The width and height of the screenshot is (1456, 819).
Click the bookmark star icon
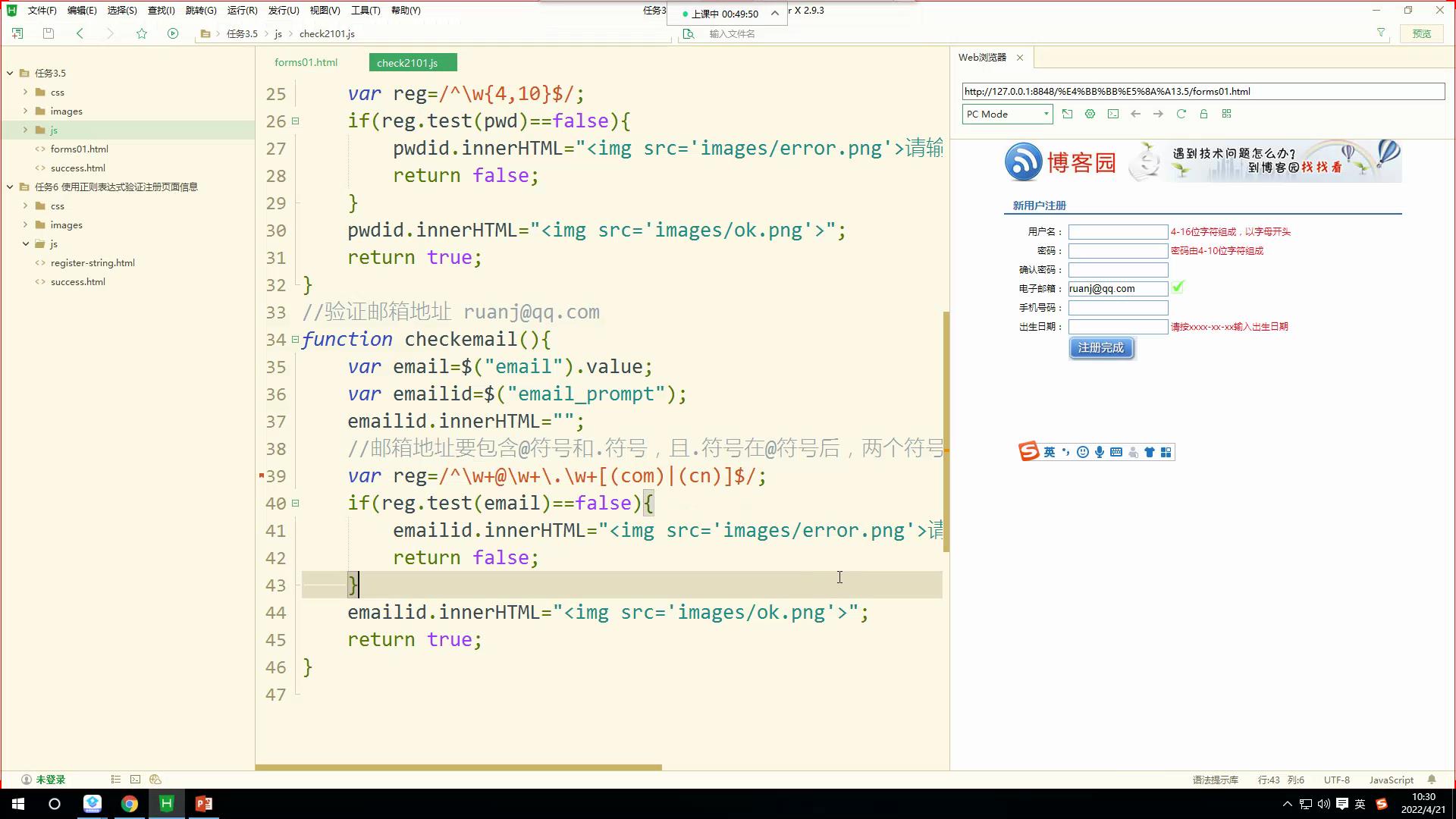tap(142, 33)
